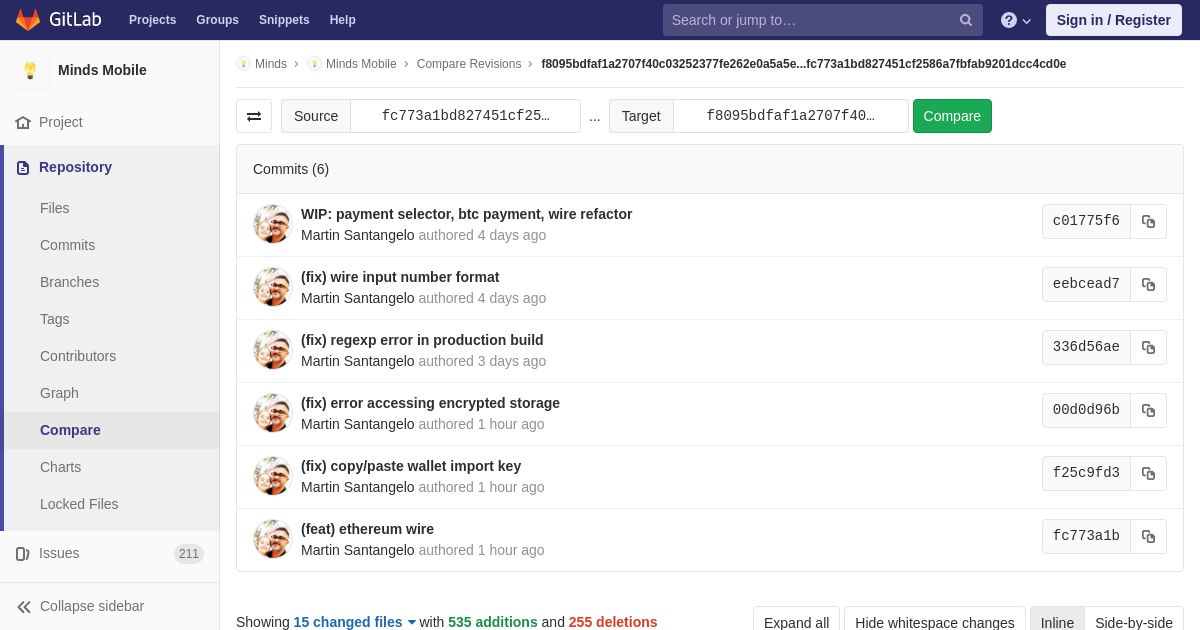The image size is (1200, 630).
Task: Open commit (fix) regexp error in production build
Action: 422,340
